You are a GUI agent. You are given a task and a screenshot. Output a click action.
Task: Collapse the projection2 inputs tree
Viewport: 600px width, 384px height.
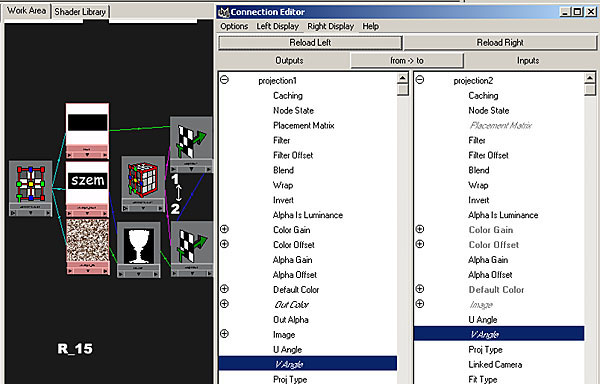[x=420, y=80]
